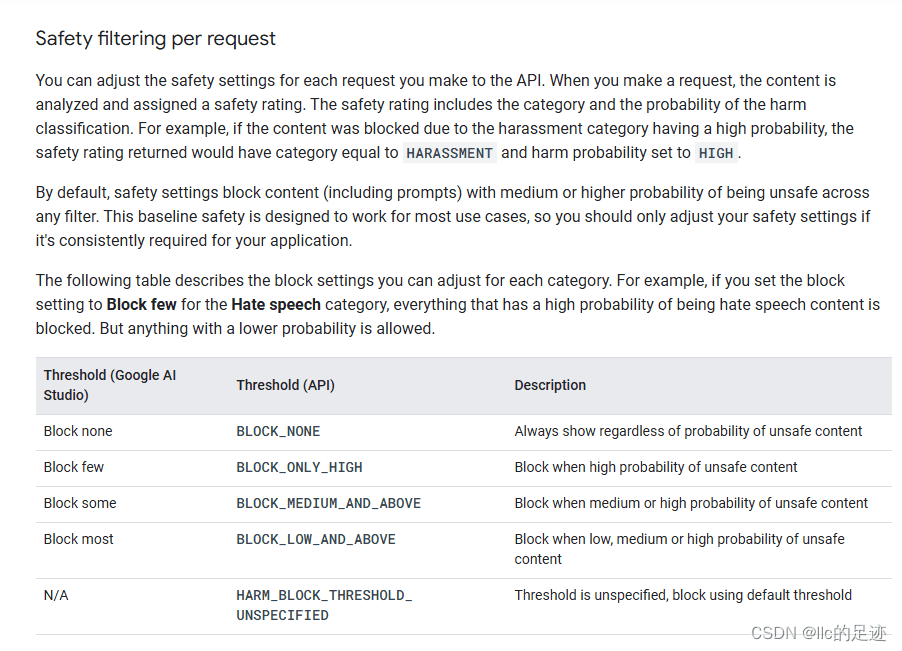Click the HIGH inline code label
Image resolution: width=902 pixels, height=651 pixels.
716,153
